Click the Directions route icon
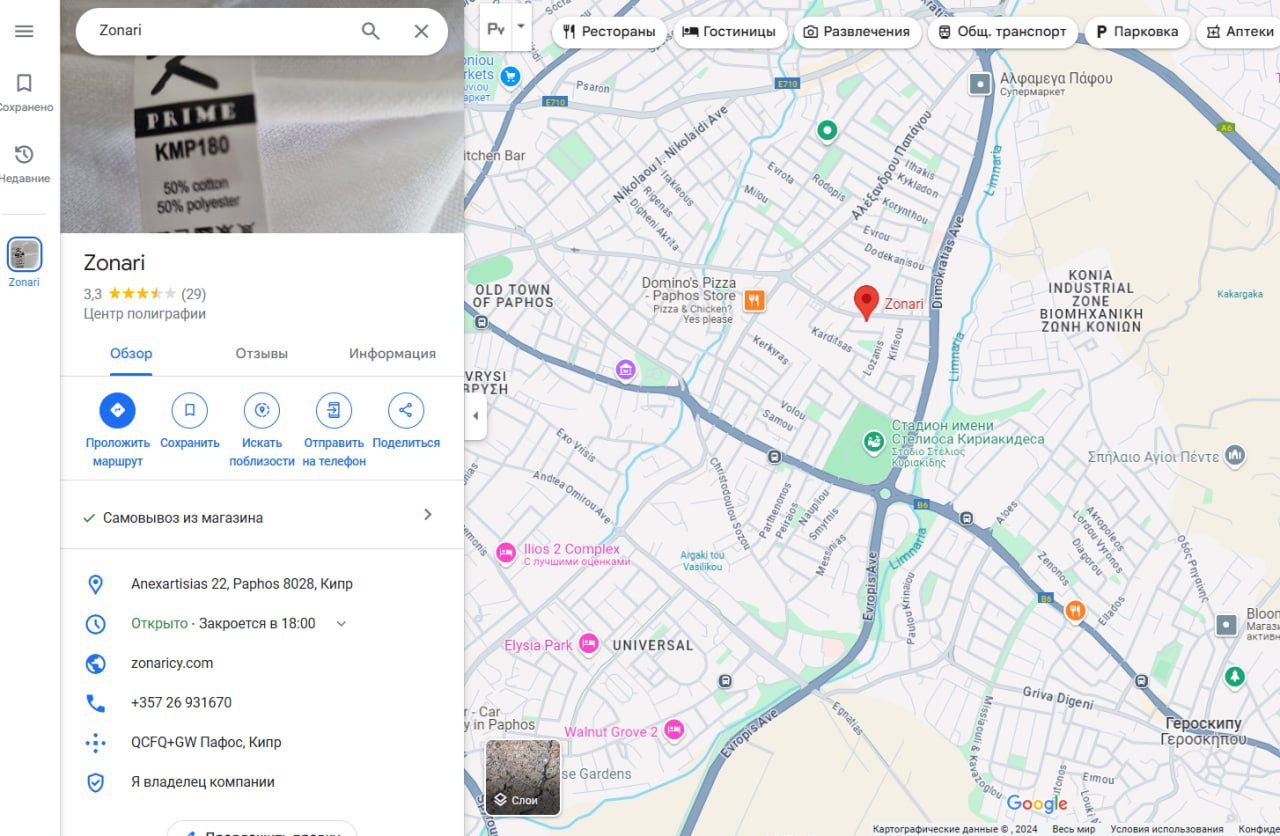The image size is (1280, 836). coord(117,410)
